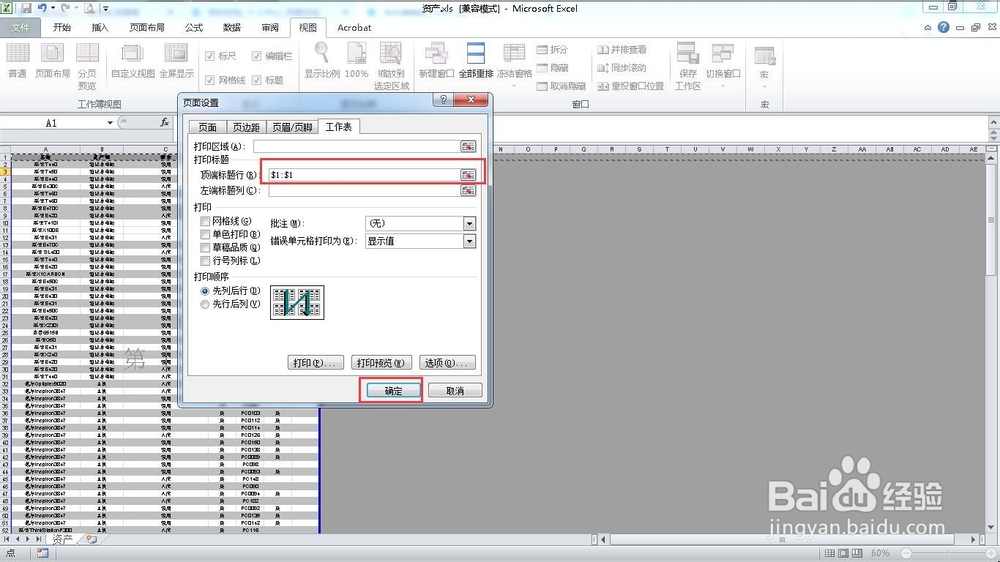Click the Normal (普通) view icon
1000x562 pixels.
(x=17, y=54)
